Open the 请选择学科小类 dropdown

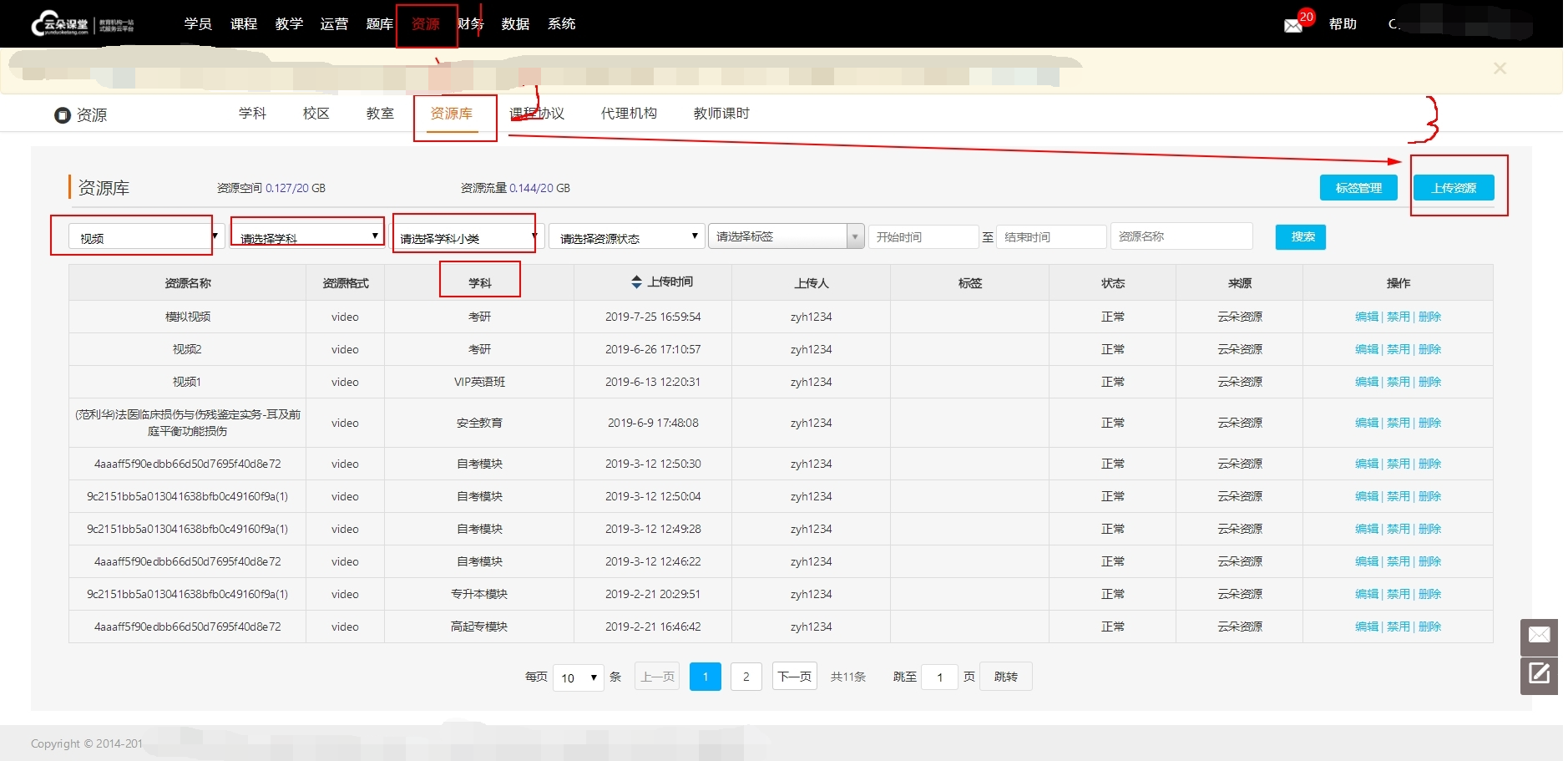click(468, 238)
